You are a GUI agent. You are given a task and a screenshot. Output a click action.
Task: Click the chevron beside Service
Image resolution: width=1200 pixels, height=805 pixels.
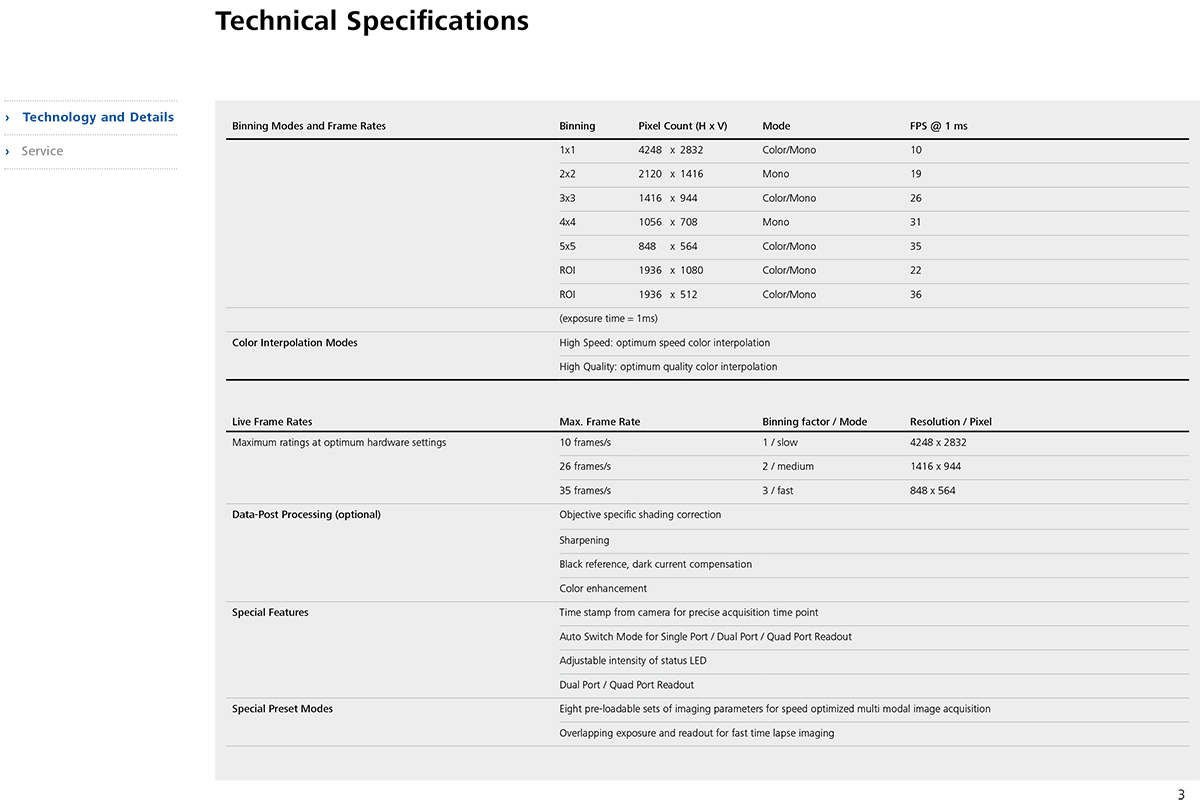pos(8,151)
